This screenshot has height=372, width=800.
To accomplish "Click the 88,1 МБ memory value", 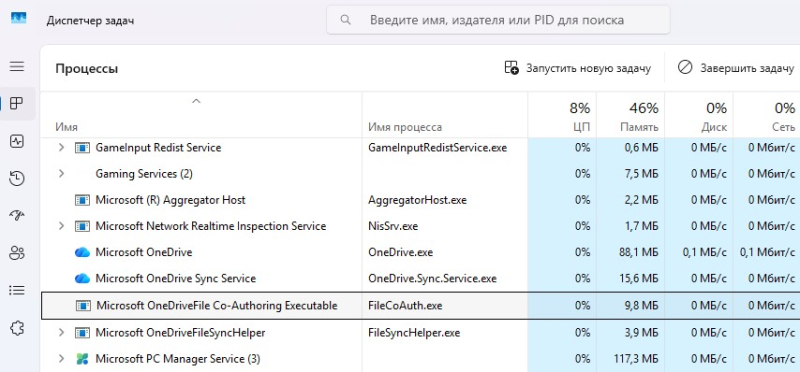I will (x=639, y=252).
